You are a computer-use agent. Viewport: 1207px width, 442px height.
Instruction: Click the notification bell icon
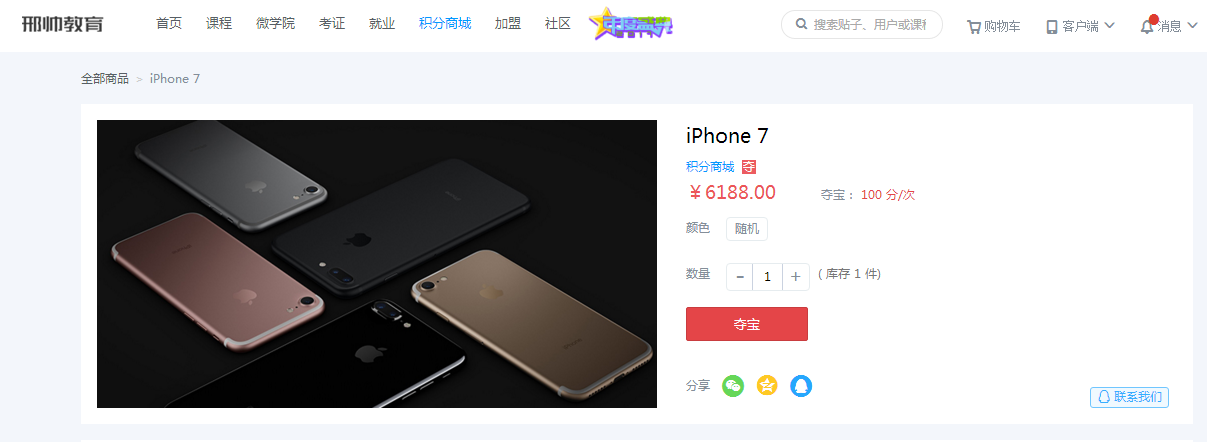coord(1148,26)
